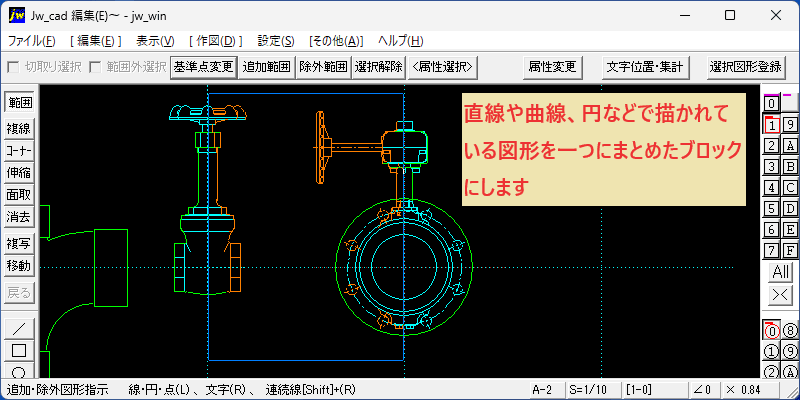Toggle layer 1 button in layer panel

[x=772, y=124]
